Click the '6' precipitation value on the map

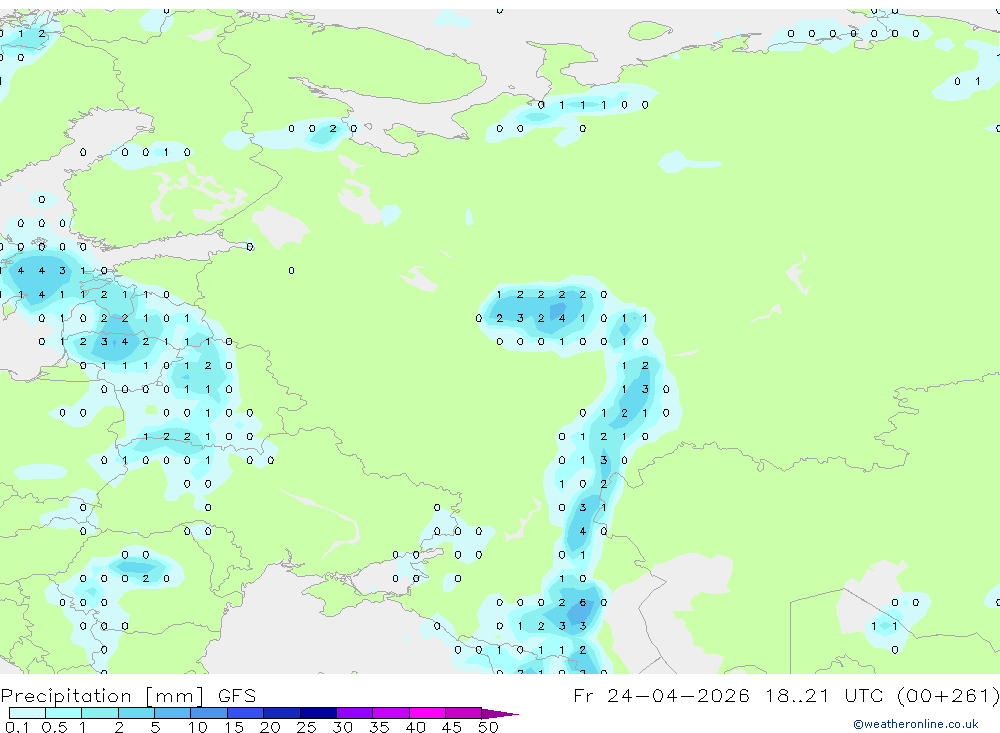(582, 602)
